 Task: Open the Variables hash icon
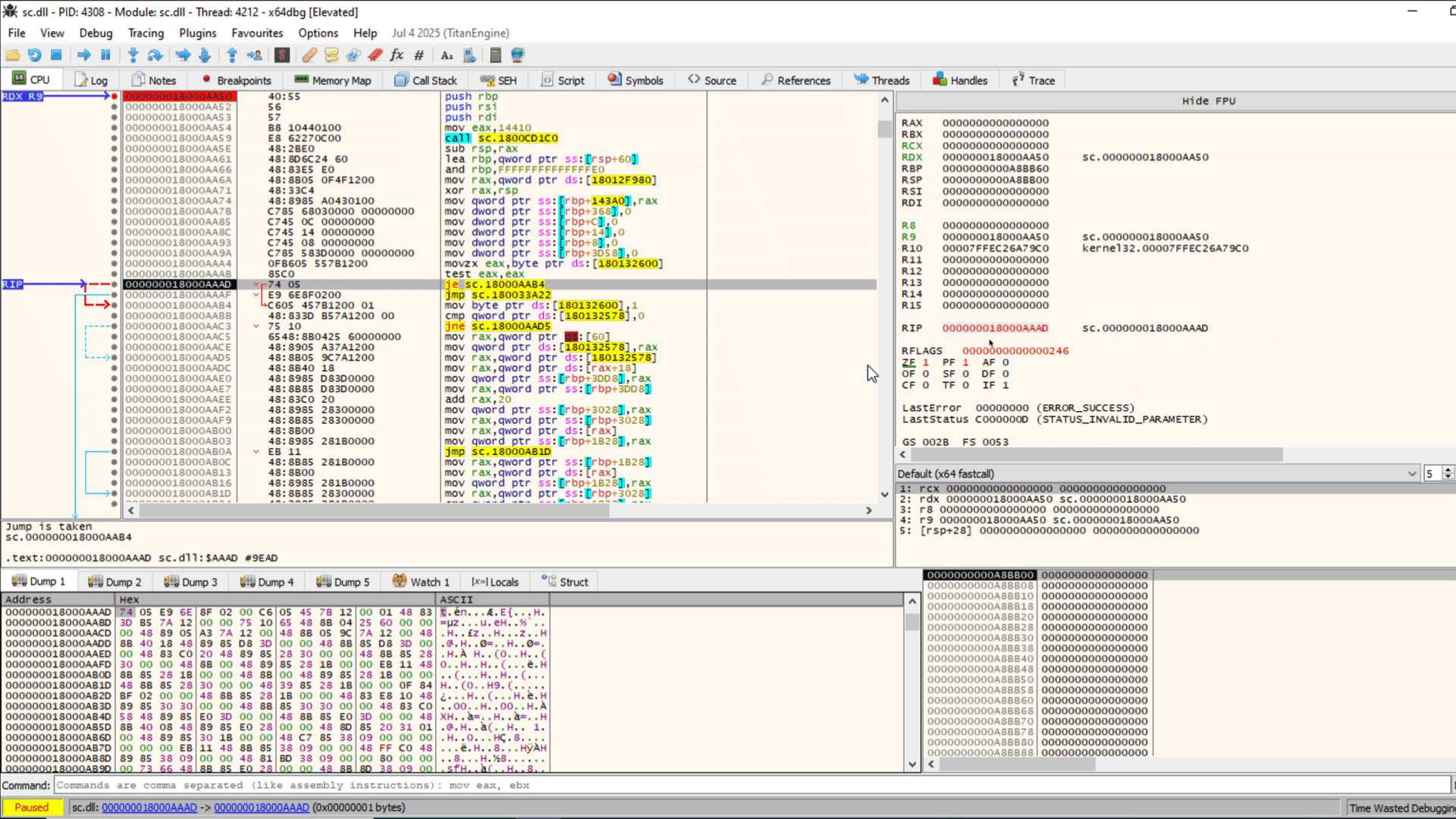[x=419, y=55]
